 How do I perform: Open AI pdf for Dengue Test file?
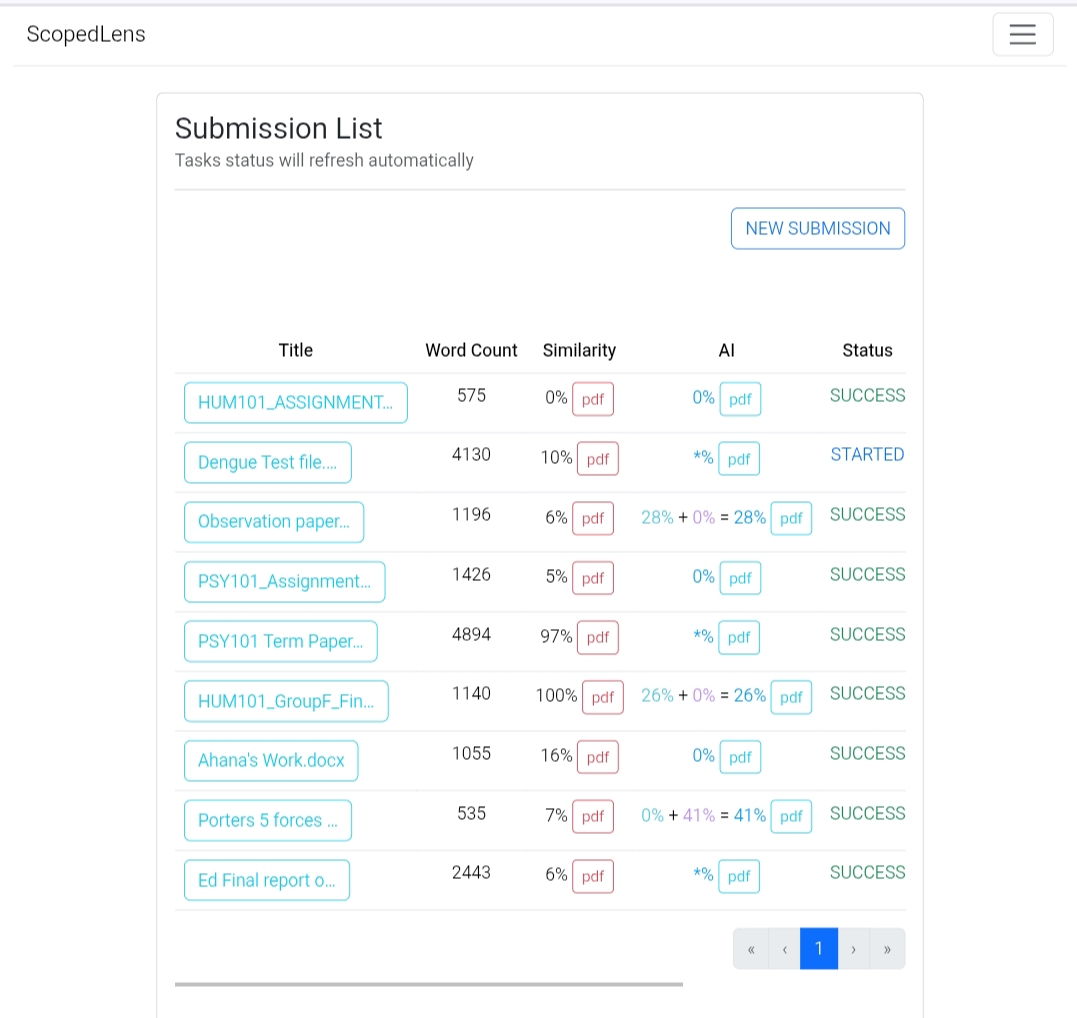pos(739,459)
